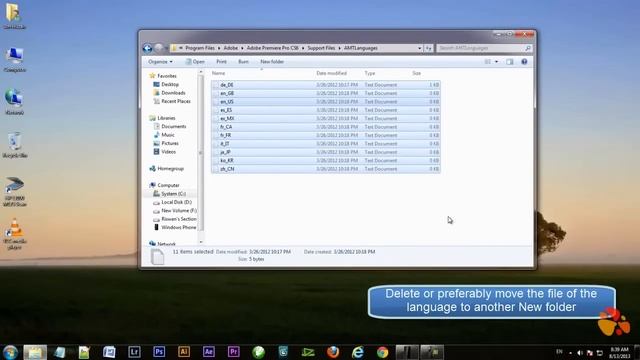
Task: Go back with the Explorer back arrow
Action: (x=147, y=48)
